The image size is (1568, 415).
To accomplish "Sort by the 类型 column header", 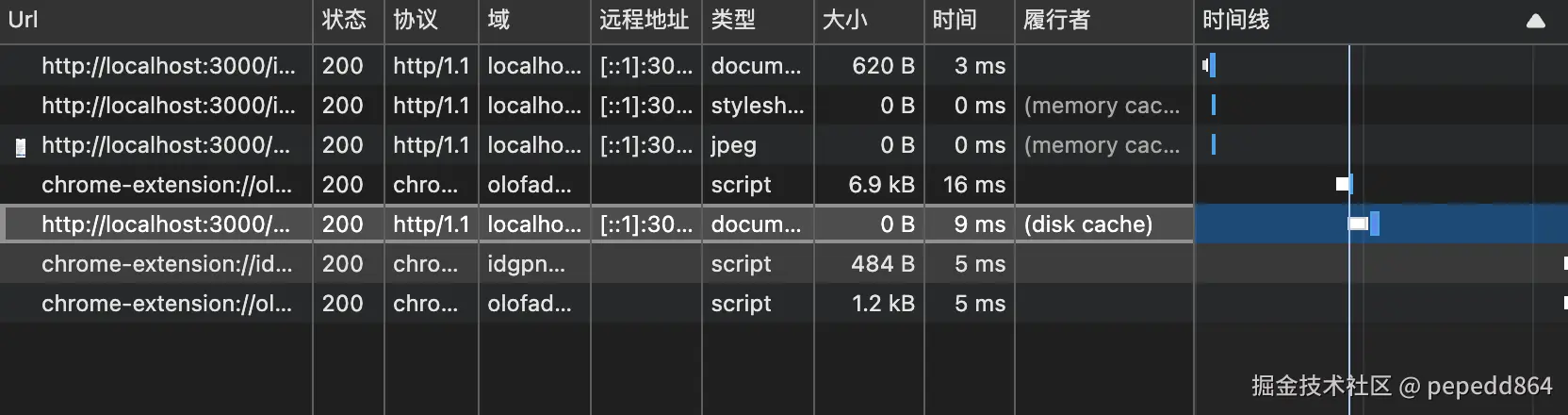I will pos(733,20).
